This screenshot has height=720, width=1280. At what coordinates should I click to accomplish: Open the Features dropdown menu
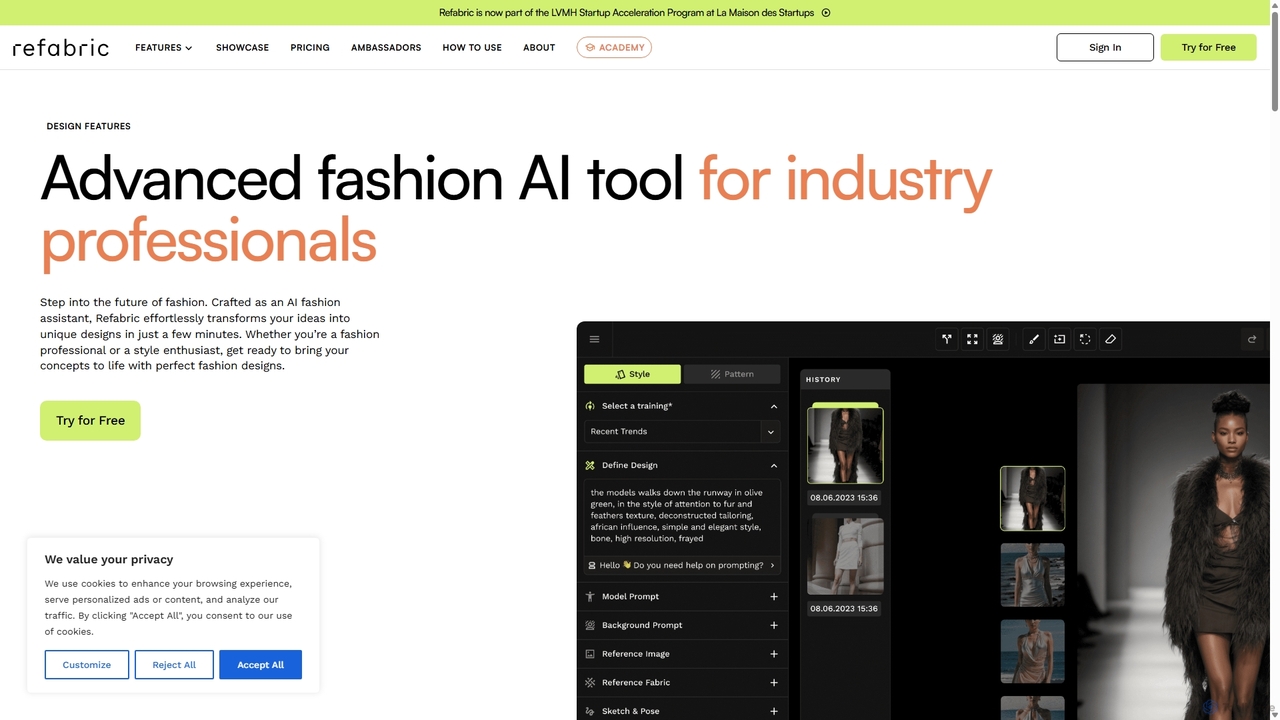tap(164, 47)
